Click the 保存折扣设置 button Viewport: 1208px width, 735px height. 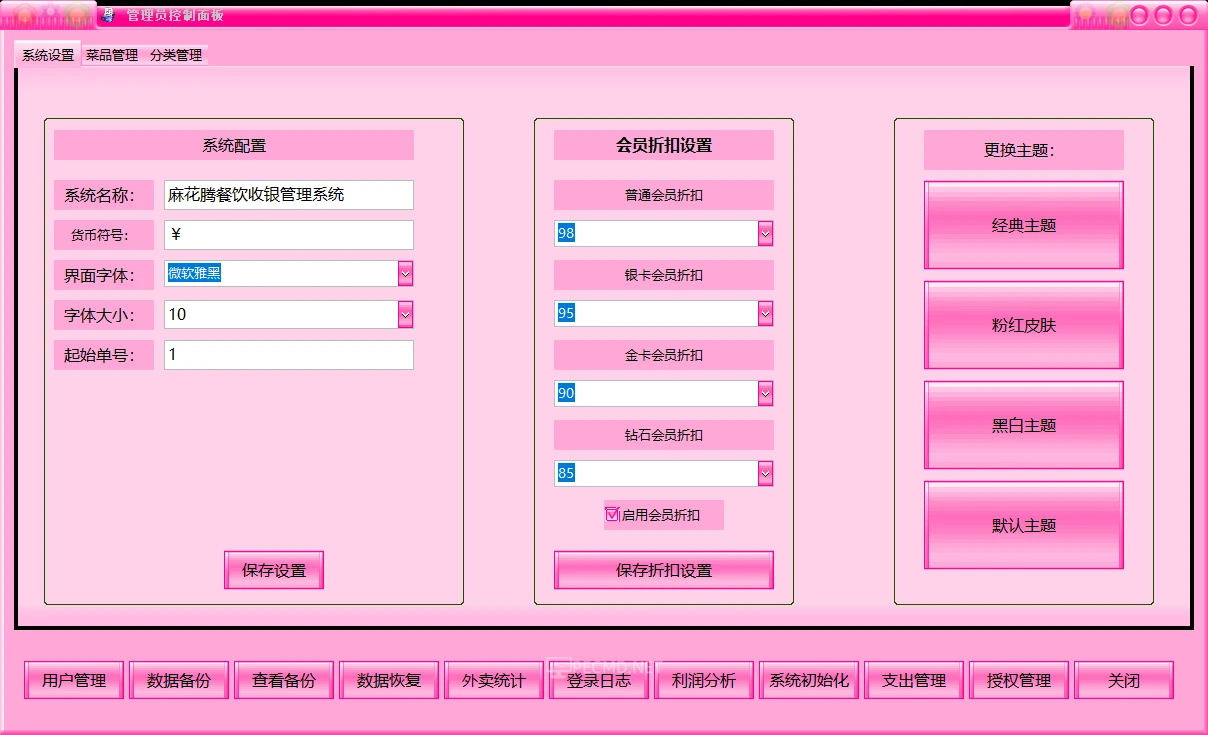click(663, 569)
